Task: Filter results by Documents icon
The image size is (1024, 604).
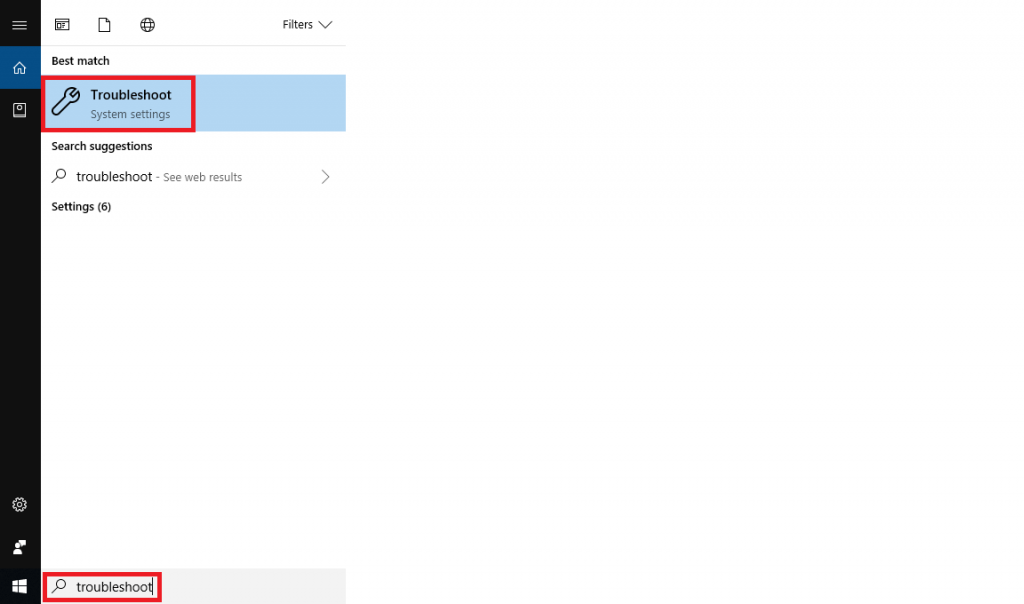Action: [104, 25]
